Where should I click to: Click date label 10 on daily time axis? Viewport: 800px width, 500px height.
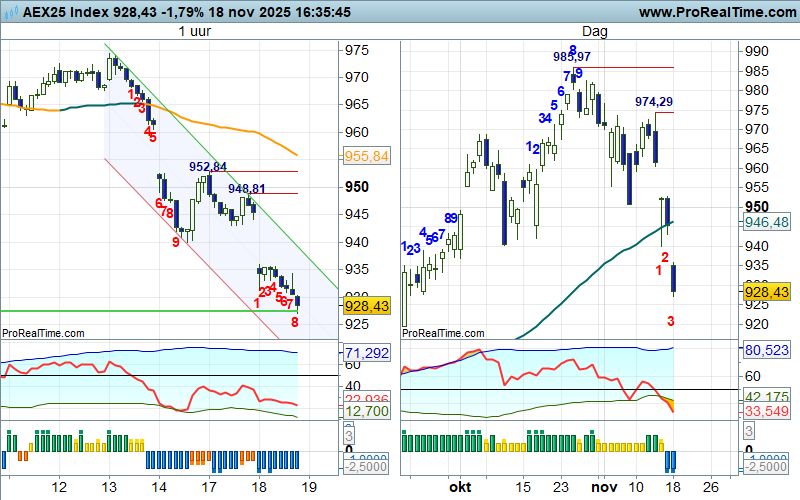tap(636, 487)
